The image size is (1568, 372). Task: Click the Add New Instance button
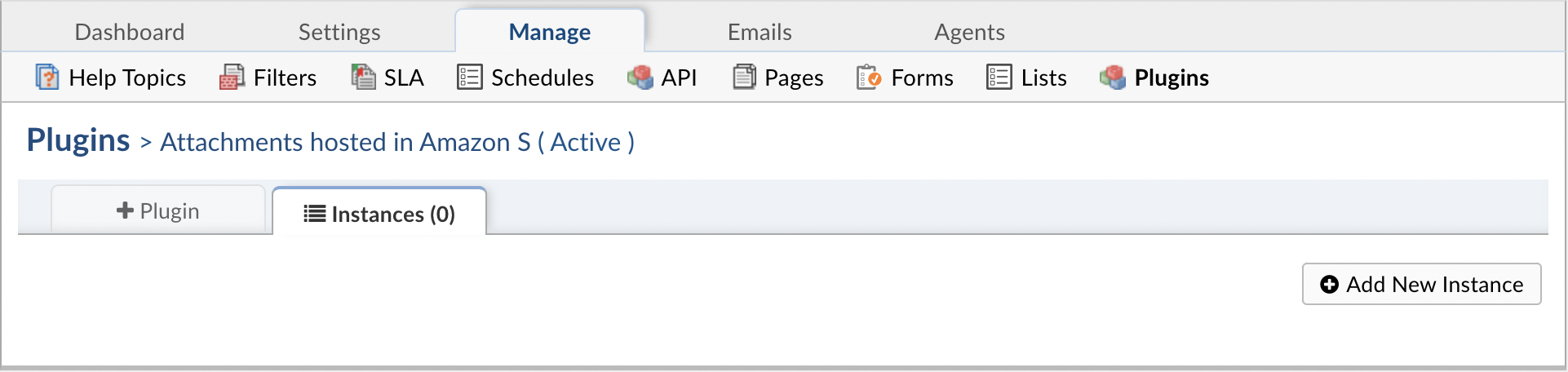pyautogui.click(x=1421, y=284)
